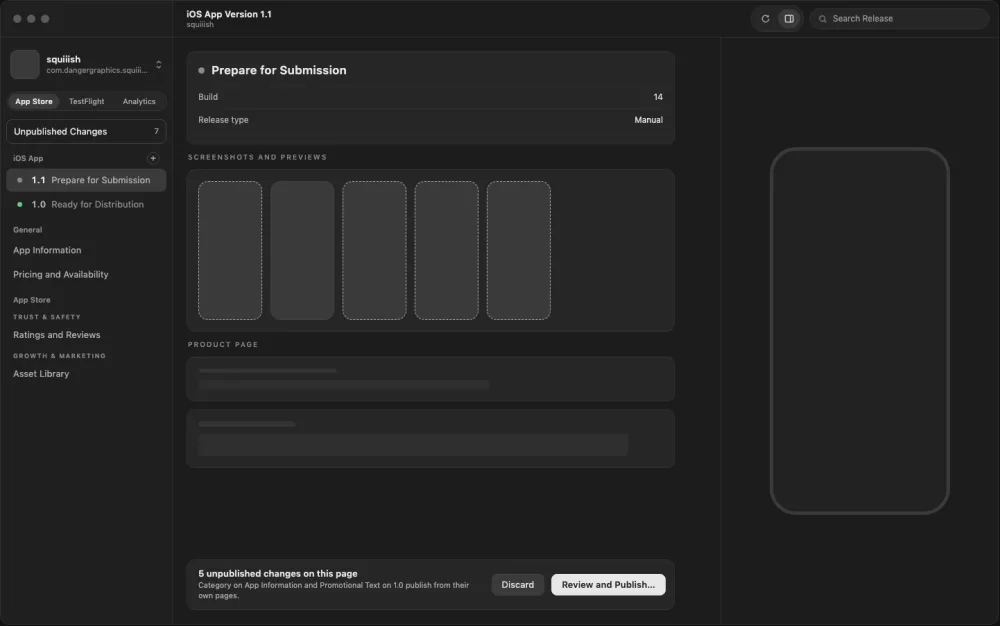Image resolution: width=1000 pixels, height=626 pixels.
Task: Open Ratings and Reviews page
Action: (x=57, y=335)
